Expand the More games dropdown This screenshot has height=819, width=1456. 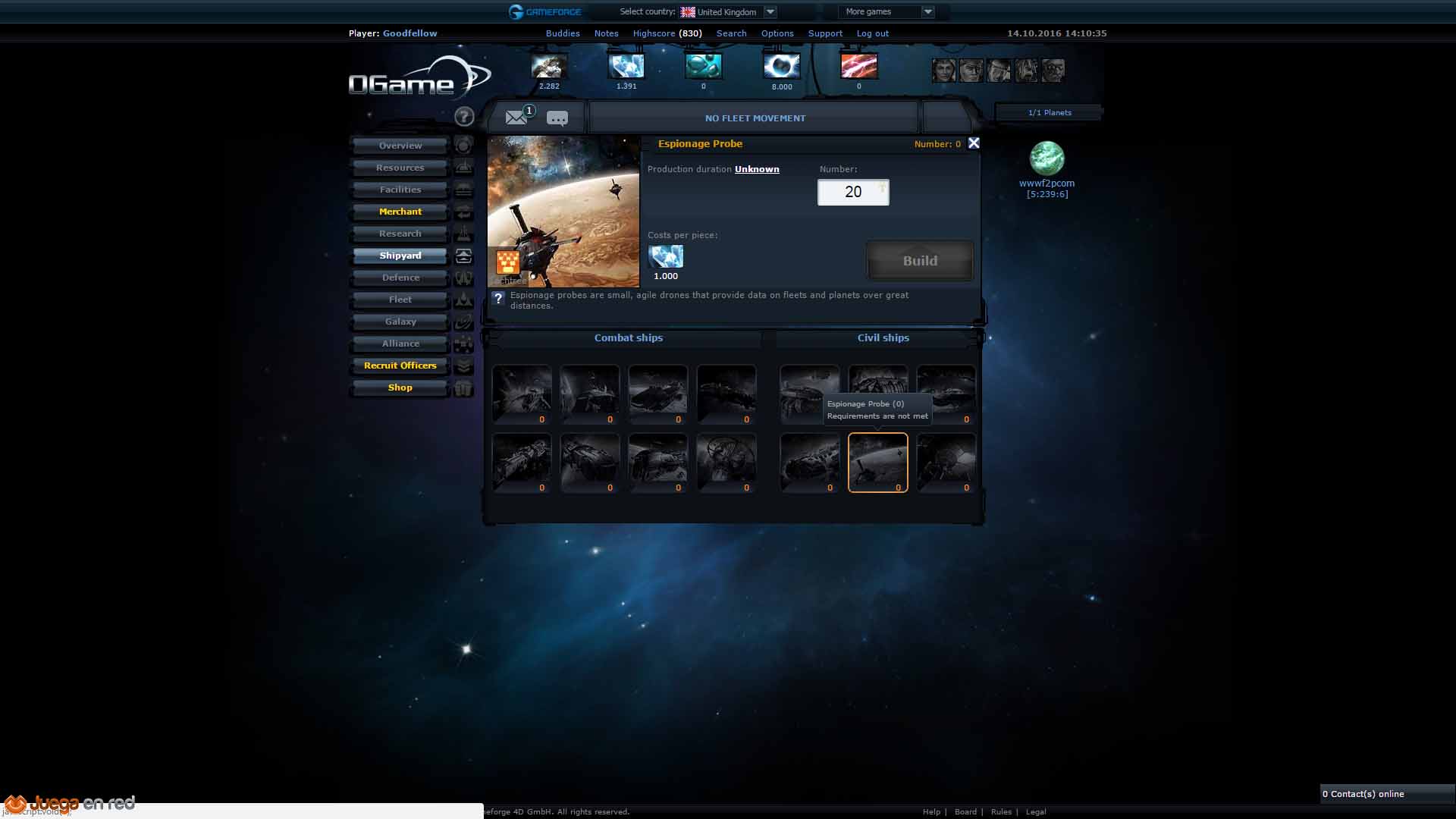pos(927,11)
